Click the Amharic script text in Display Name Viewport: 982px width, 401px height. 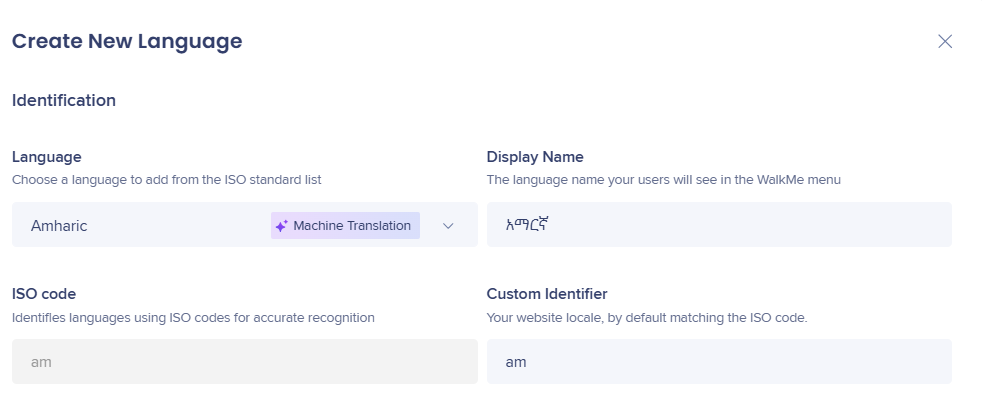(x=529, y=225)
